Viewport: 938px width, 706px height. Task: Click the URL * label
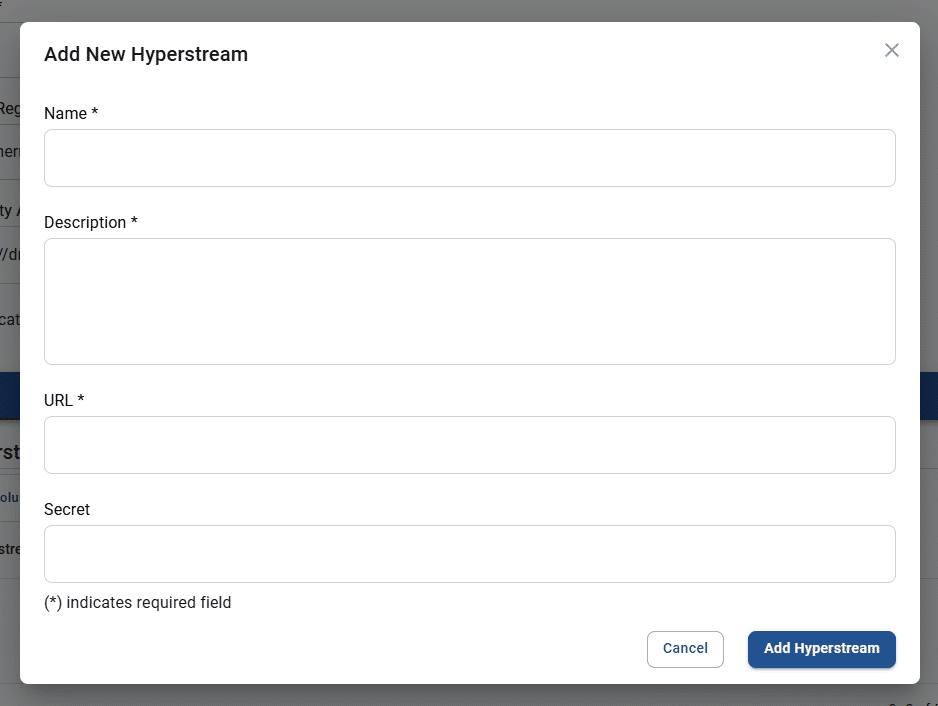64,400
